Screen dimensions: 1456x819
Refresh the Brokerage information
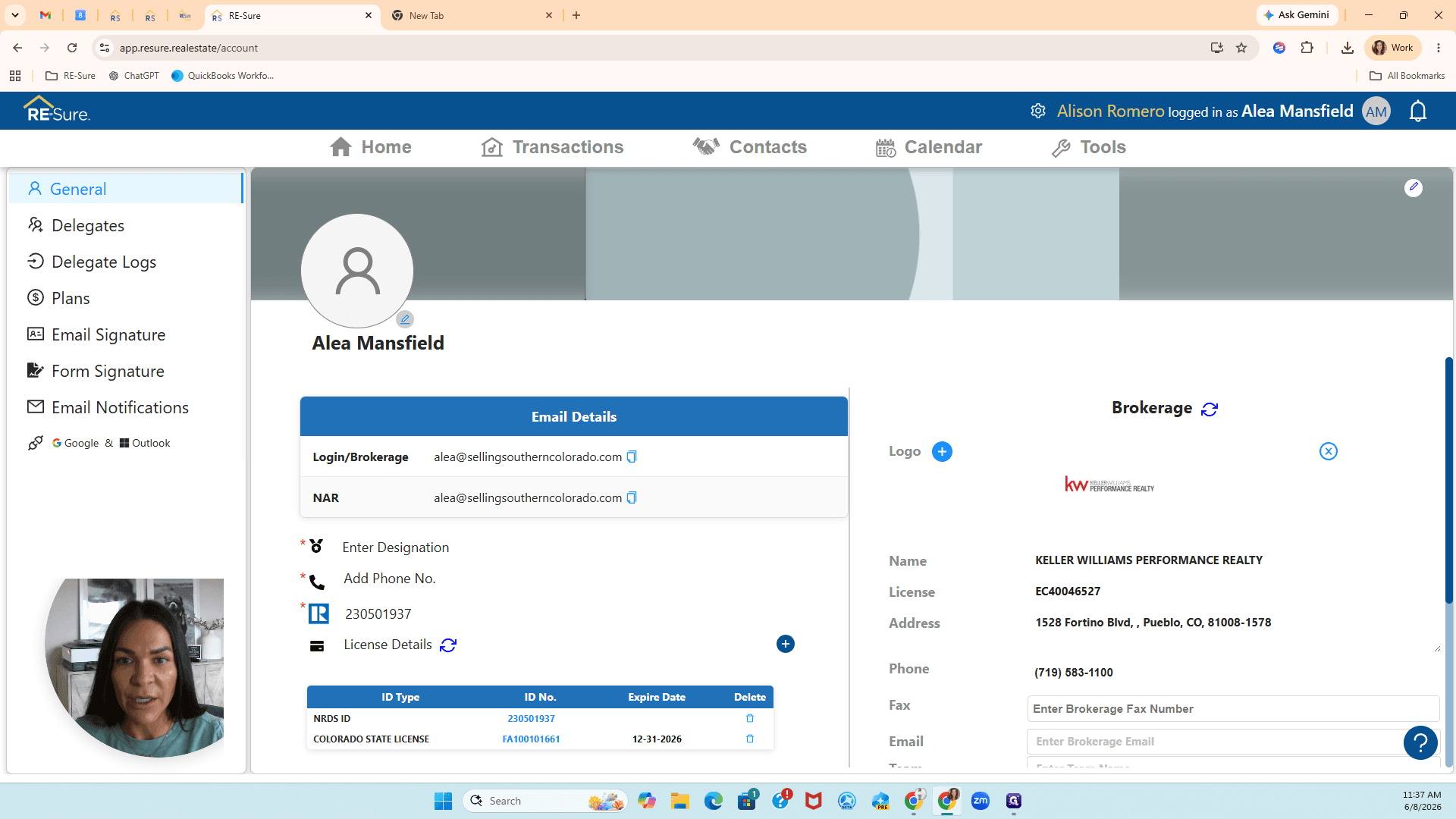[1210, 409]
